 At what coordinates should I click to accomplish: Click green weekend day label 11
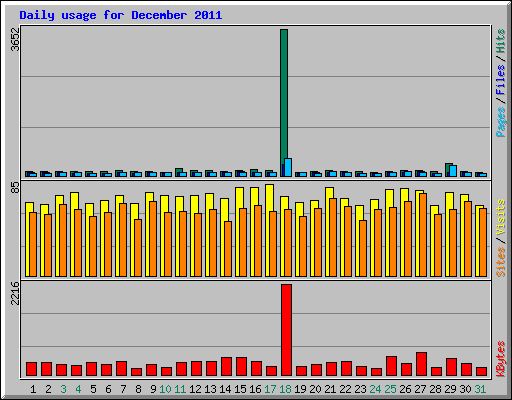(x=180, y=389)
